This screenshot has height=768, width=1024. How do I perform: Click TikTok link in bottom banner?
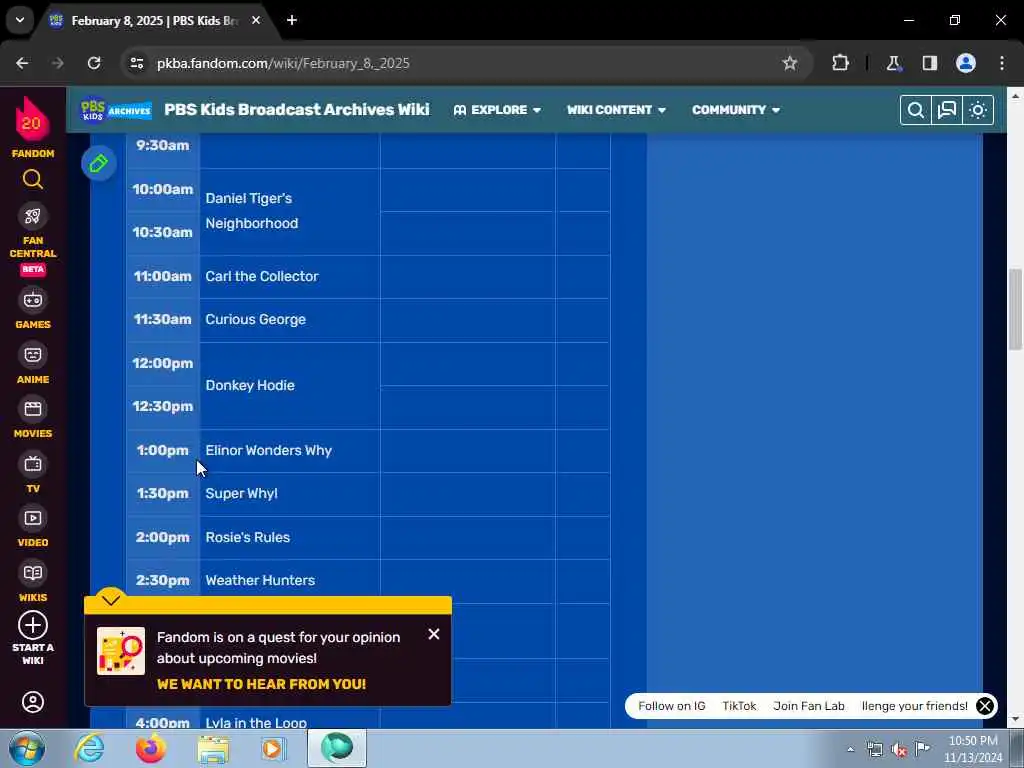pos(739,706)
